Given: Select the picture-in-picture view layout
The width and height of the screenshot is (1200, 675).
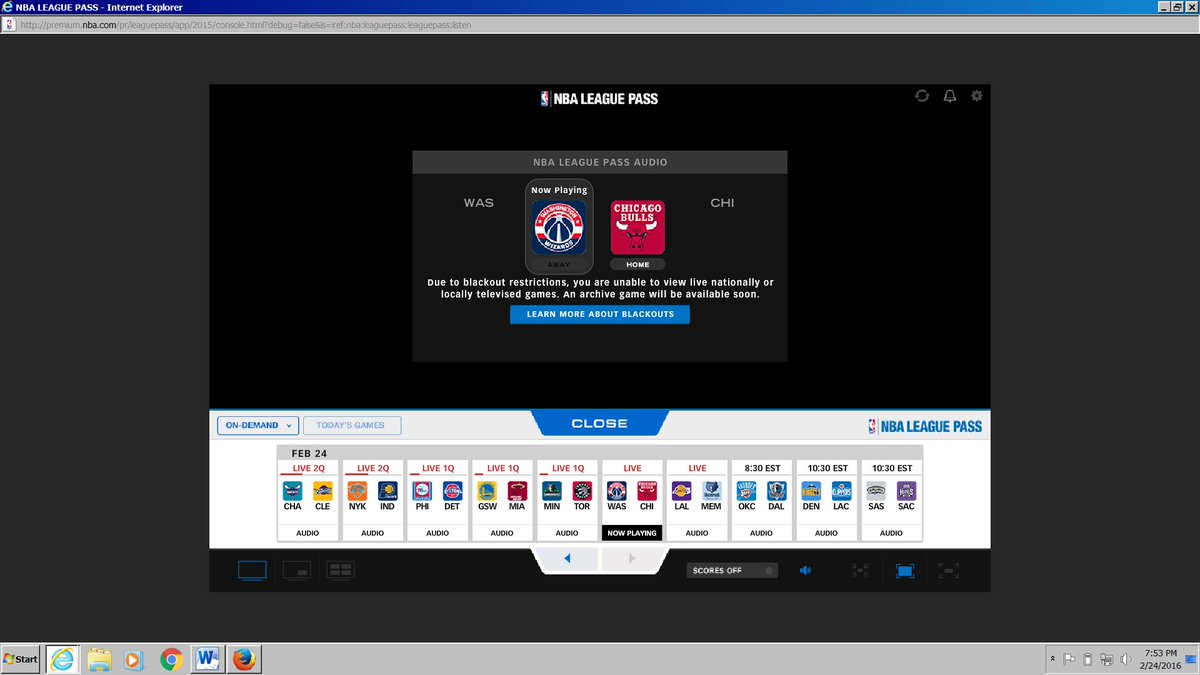Looking at the screenshot, I should [x=297, y=570].
